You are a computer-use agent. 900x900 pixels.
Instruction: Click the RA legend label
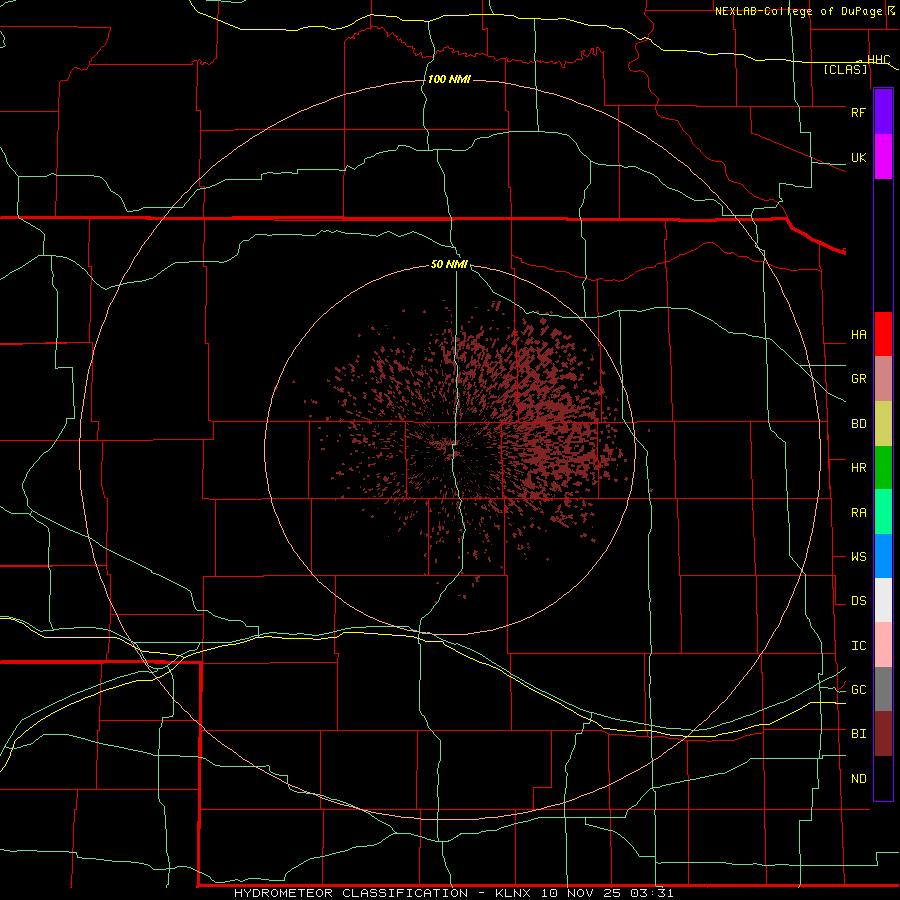858,513
